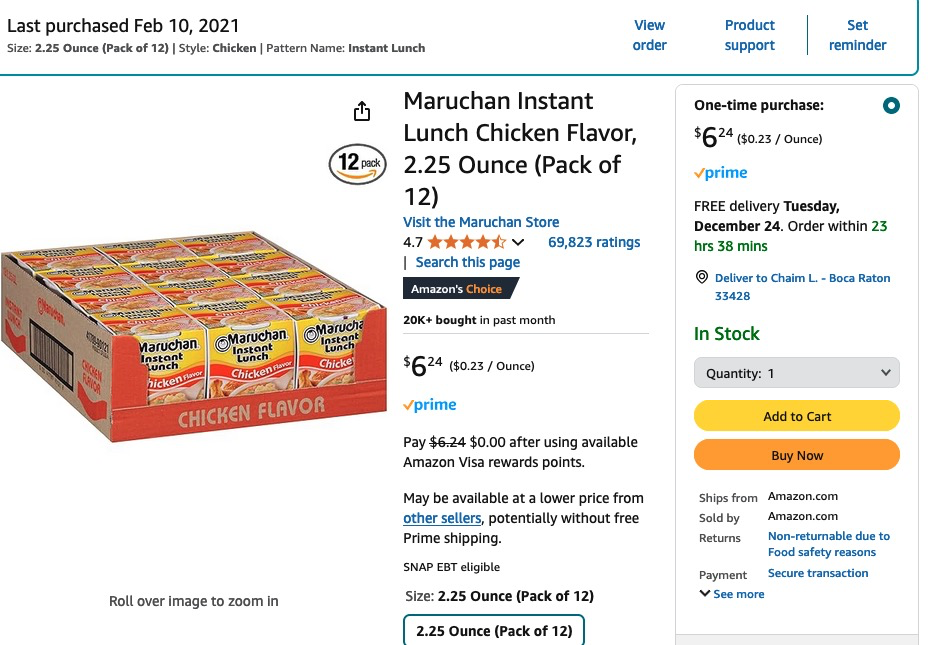Image resolution: width=930 pixels, height=645 pixels.
Task: Click the Maruchan product image thumbnail
Action: [193, 340]
